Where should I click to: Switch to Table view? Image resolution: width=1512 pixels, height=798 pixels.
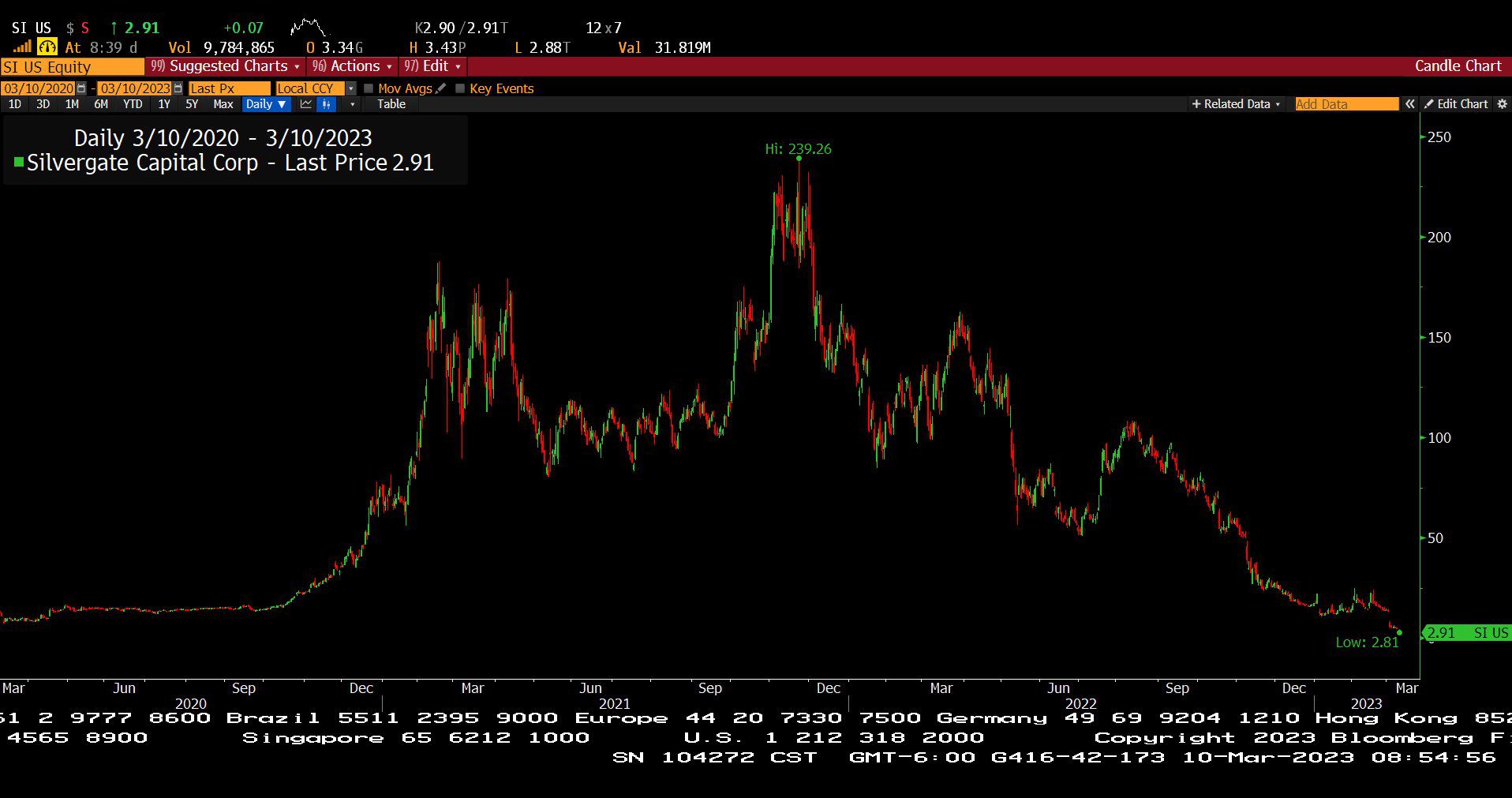click(x=391, y=104)
